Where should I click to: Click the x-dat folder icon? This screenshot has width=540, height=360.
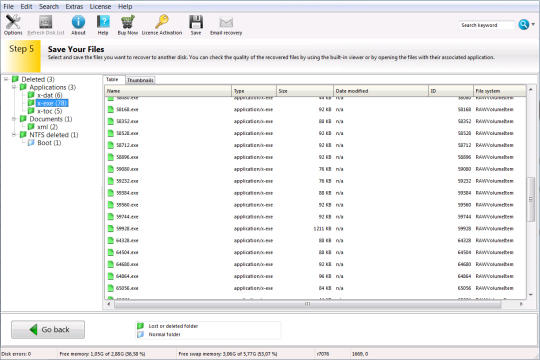[x=31, y=95]
